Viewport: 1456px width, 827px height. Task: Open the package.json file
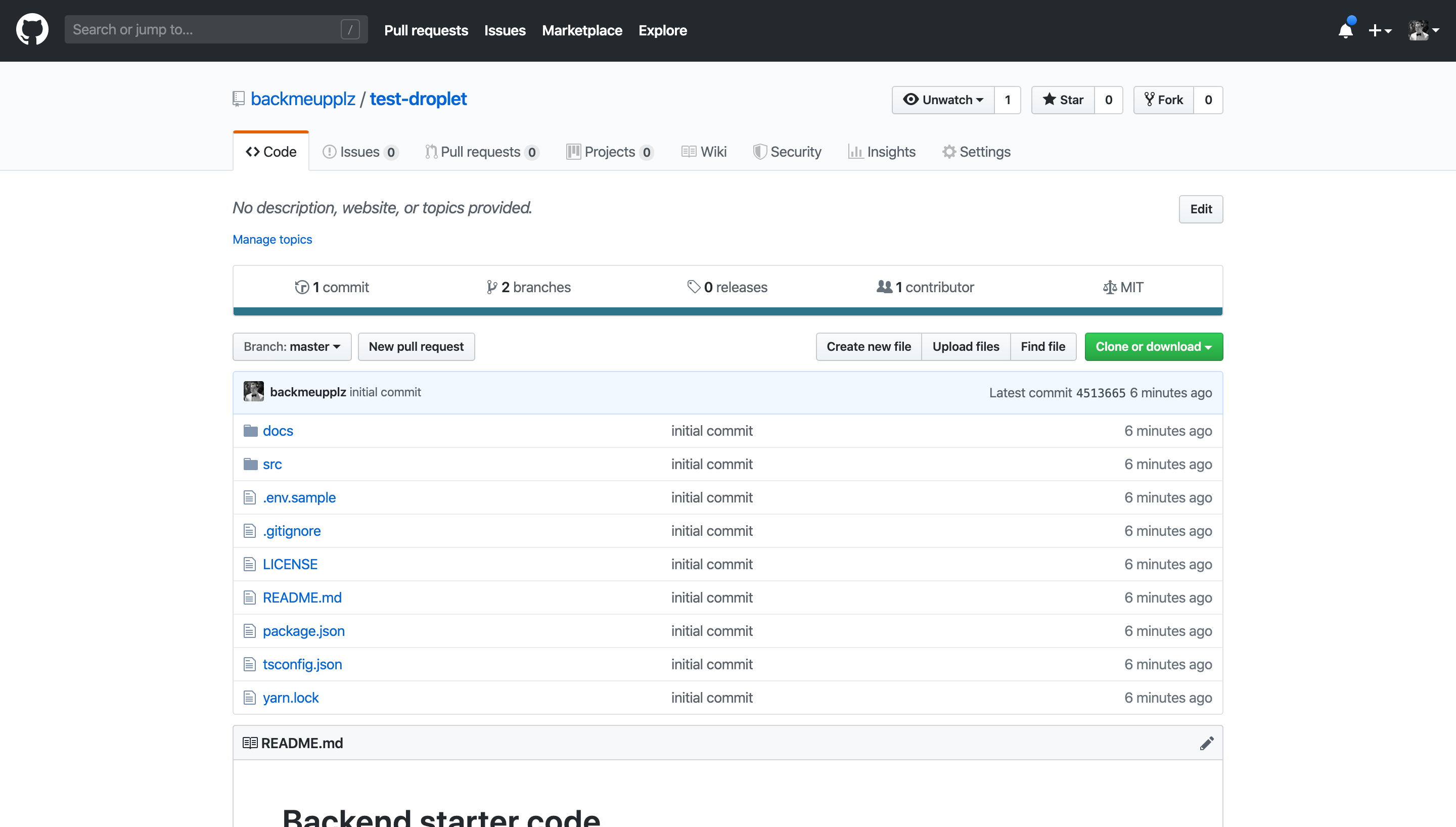tap(303, 631)
